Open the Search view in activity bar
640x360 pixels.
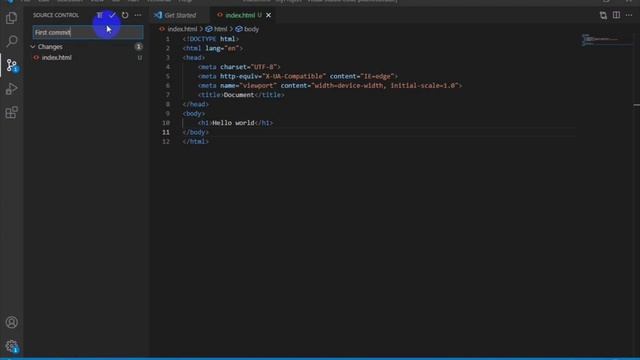[11, 41]
